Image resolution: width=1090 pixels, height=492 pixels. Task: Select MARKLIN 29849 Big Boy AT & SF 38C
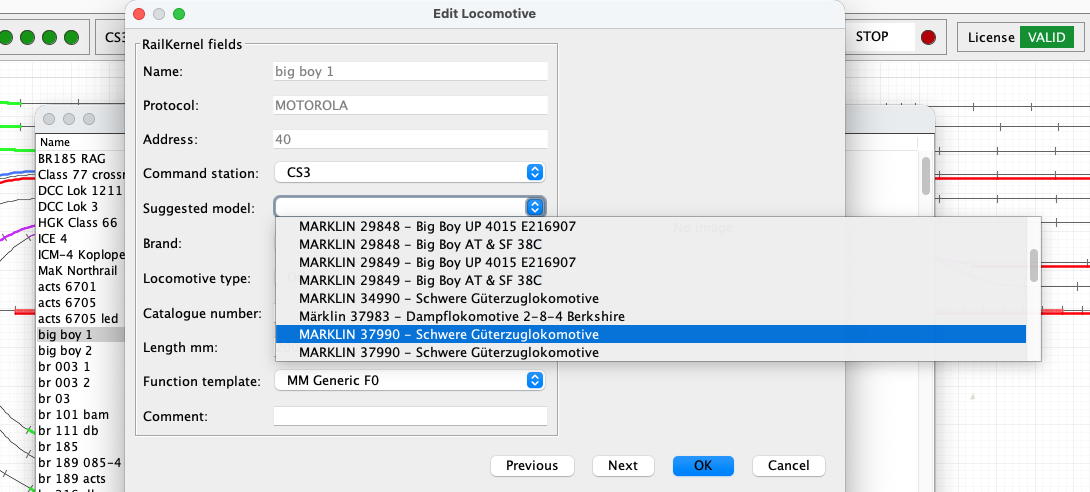(x=651, y=281)
